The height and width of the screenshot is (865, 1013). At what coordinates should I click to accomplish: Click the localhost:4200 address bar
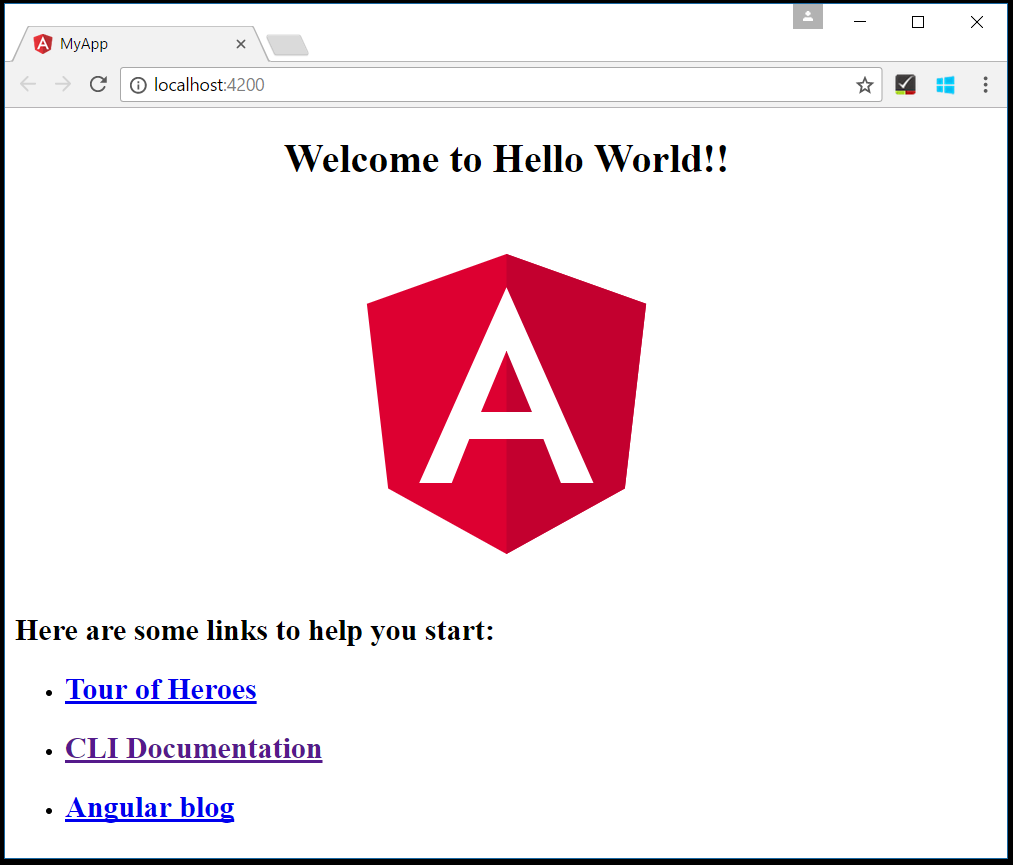[400, 84]
